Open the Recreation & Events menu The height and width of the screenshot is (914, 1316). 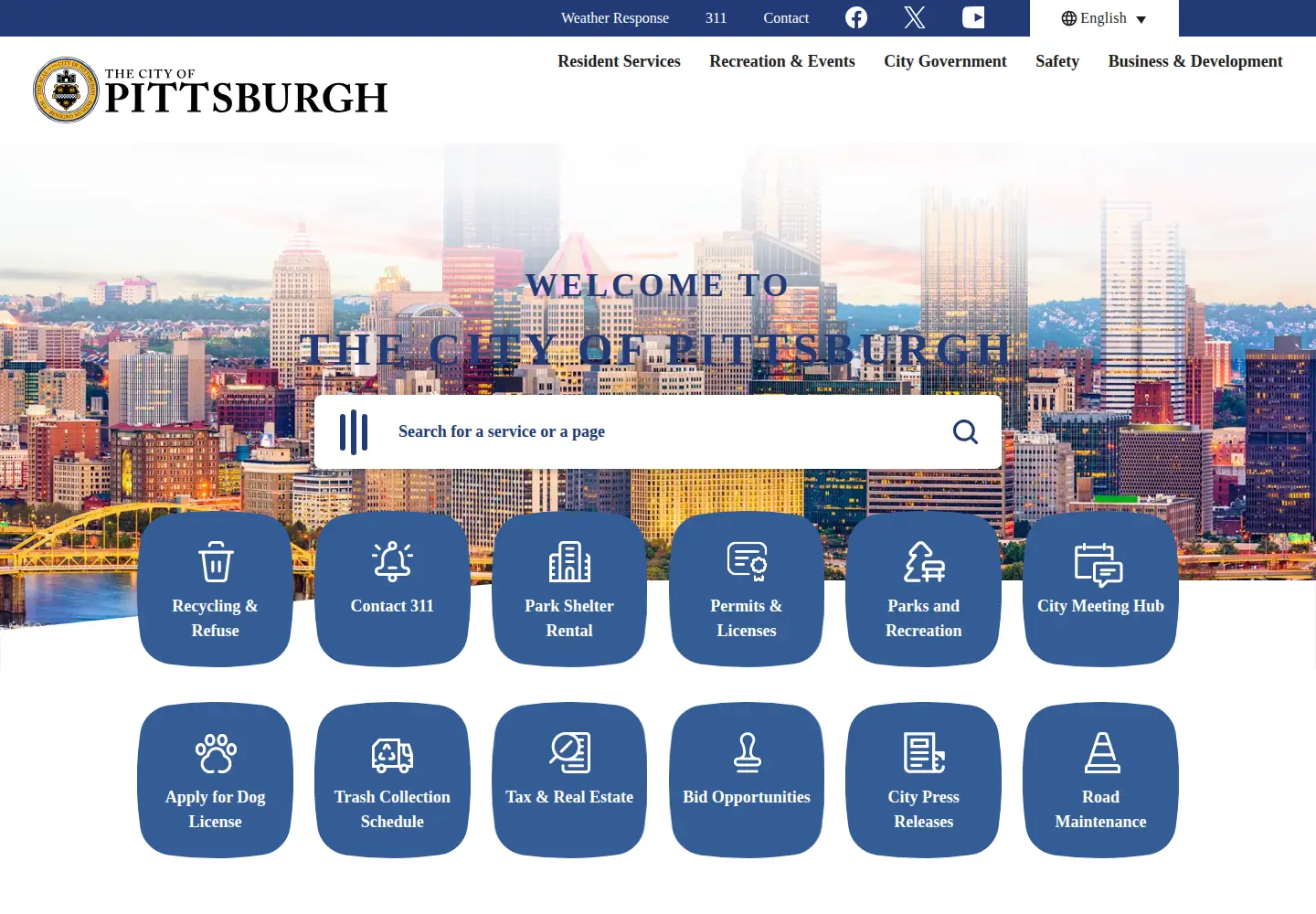tap(782, 61)
